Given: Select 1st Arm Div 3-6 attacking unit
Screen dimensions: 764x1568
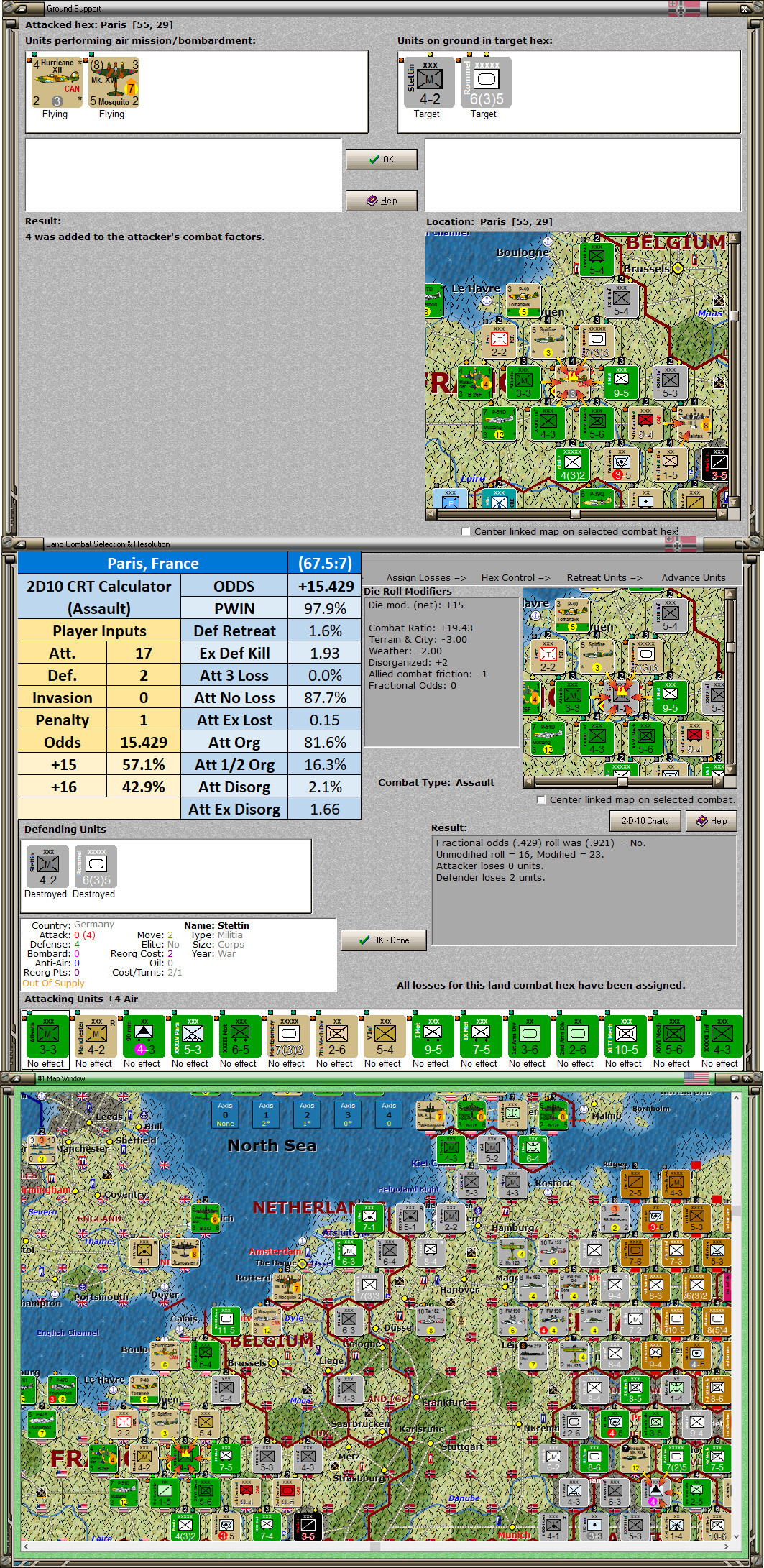Looking at the screenshot, I should tap(530, 1036).
